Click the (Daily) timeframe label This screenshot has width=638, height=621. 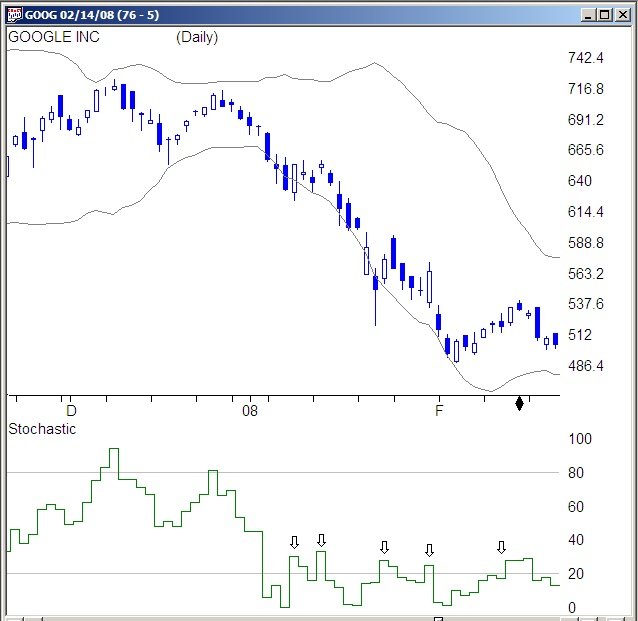pos(196,37)
